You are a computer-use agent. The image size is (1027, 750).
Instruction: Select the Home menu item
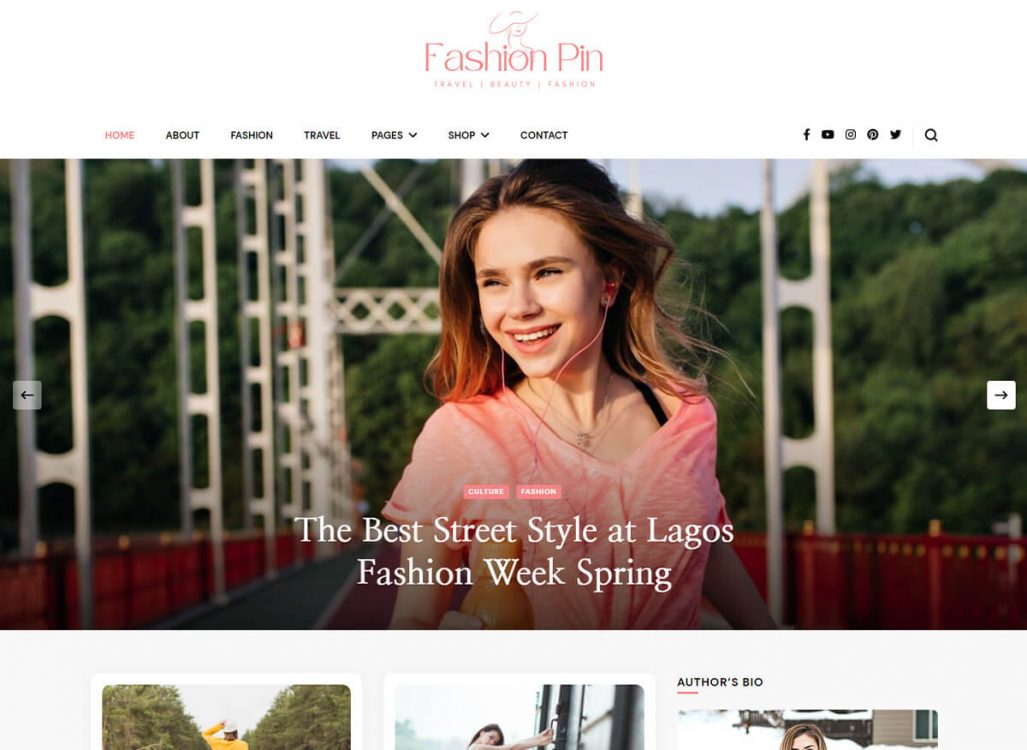tap(120, 135)
